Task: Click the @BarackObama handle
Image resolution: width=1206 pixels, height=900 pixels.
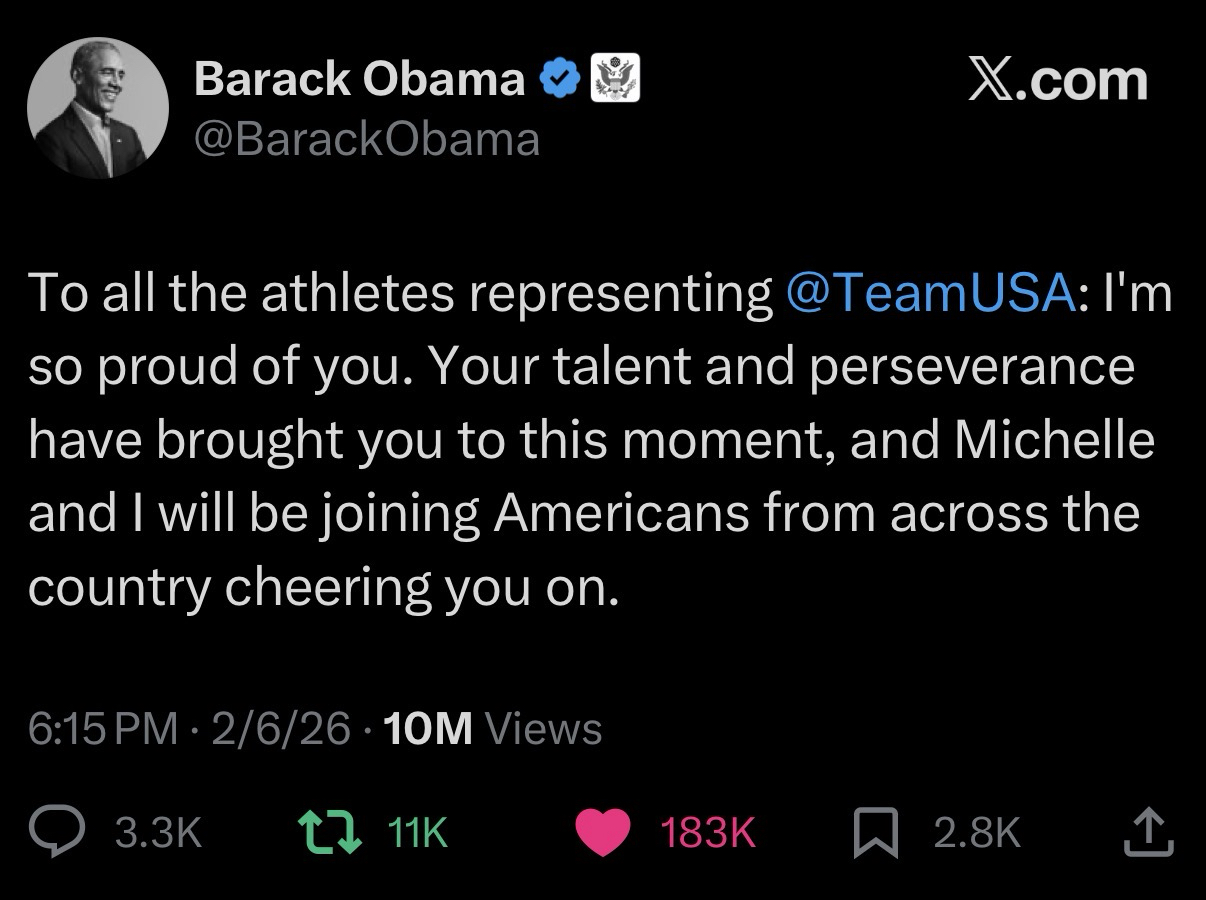Action: pyautogui.click(x=366, y=139)
